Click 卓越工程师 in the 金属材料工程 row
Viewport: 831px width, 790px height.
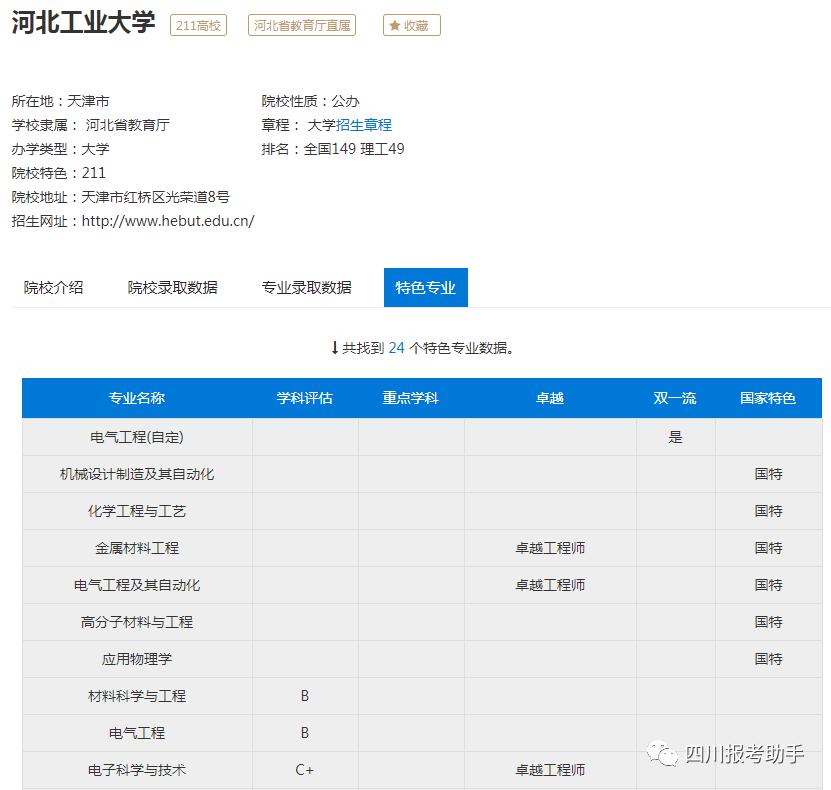(x=549, y=548)
